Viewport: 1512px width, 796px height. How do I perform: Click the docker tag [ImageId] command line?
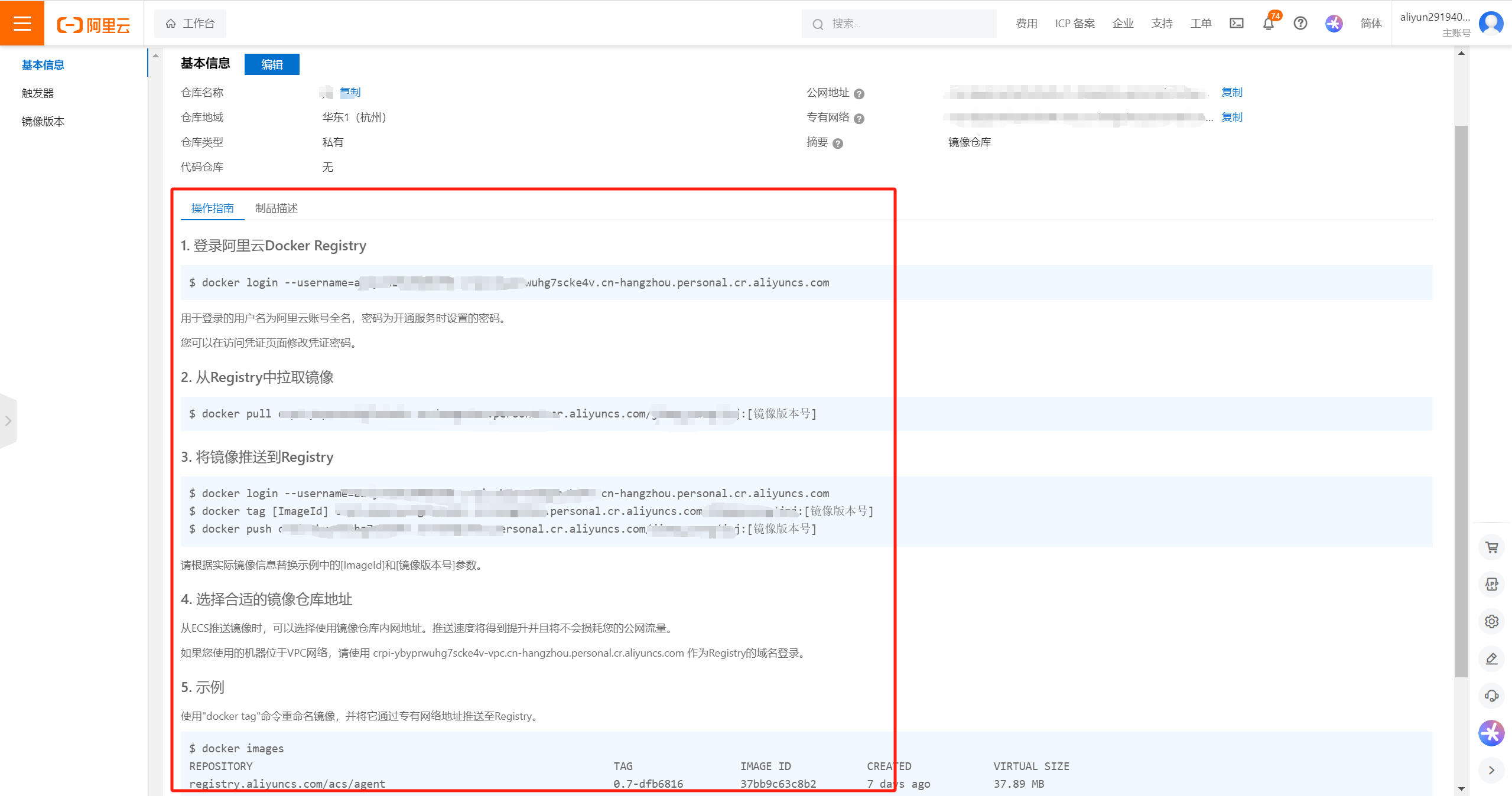coord(531,511)
